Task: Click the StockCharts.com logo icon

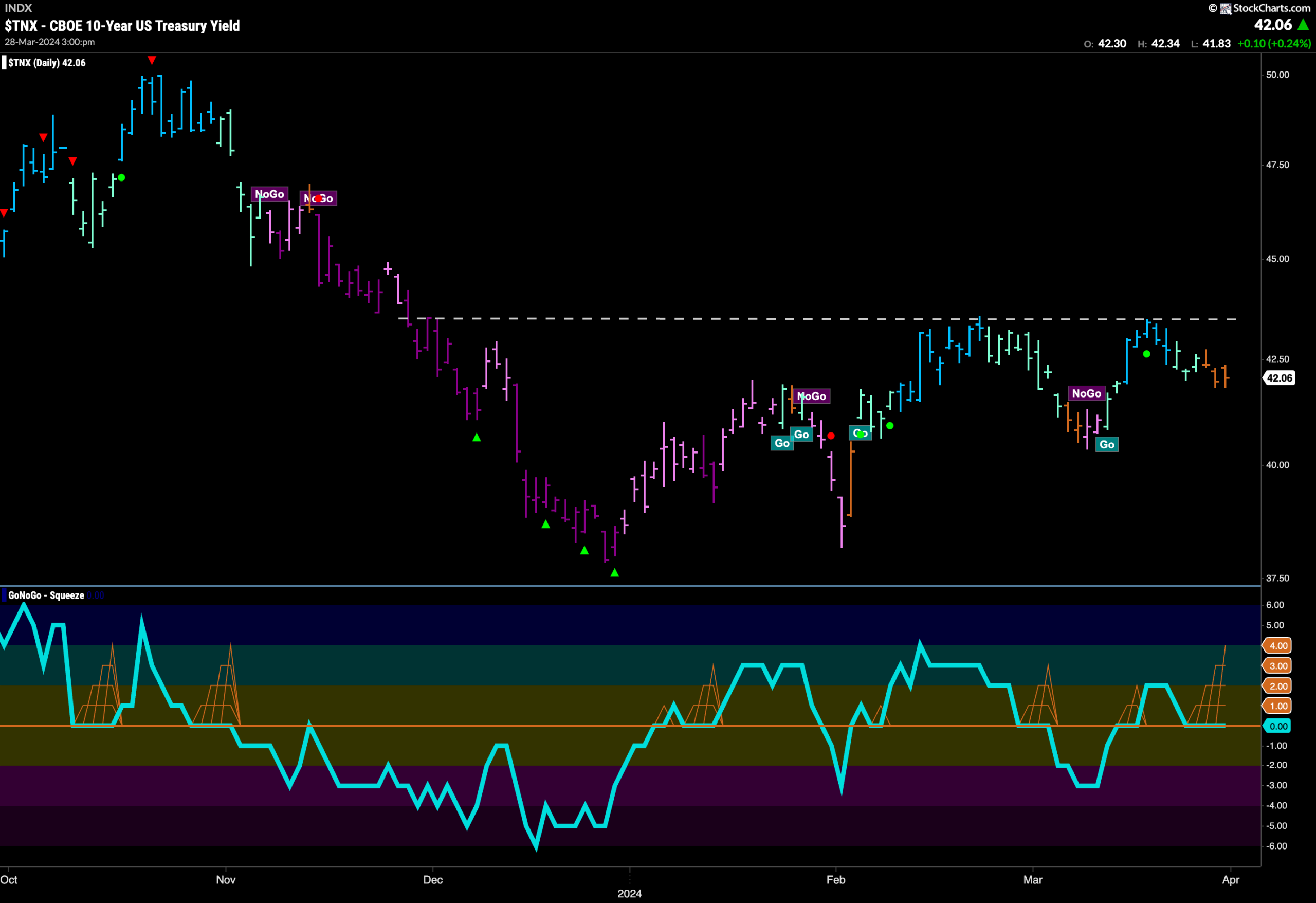Action: pyautogui.click(x=1226, y=8)
